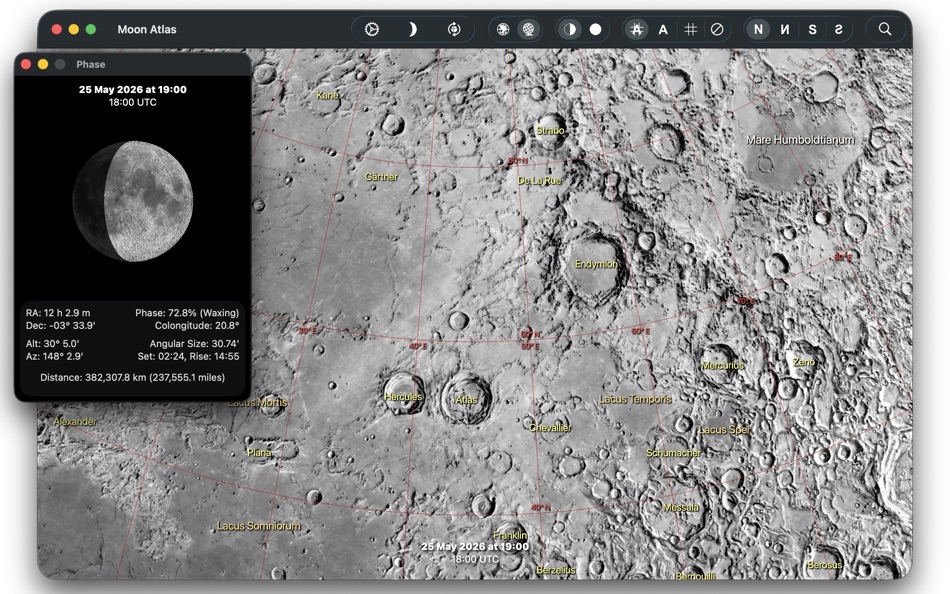Select the recenter rotation toolbar icon
Screen dimensions: 950x594
point(454,29)
